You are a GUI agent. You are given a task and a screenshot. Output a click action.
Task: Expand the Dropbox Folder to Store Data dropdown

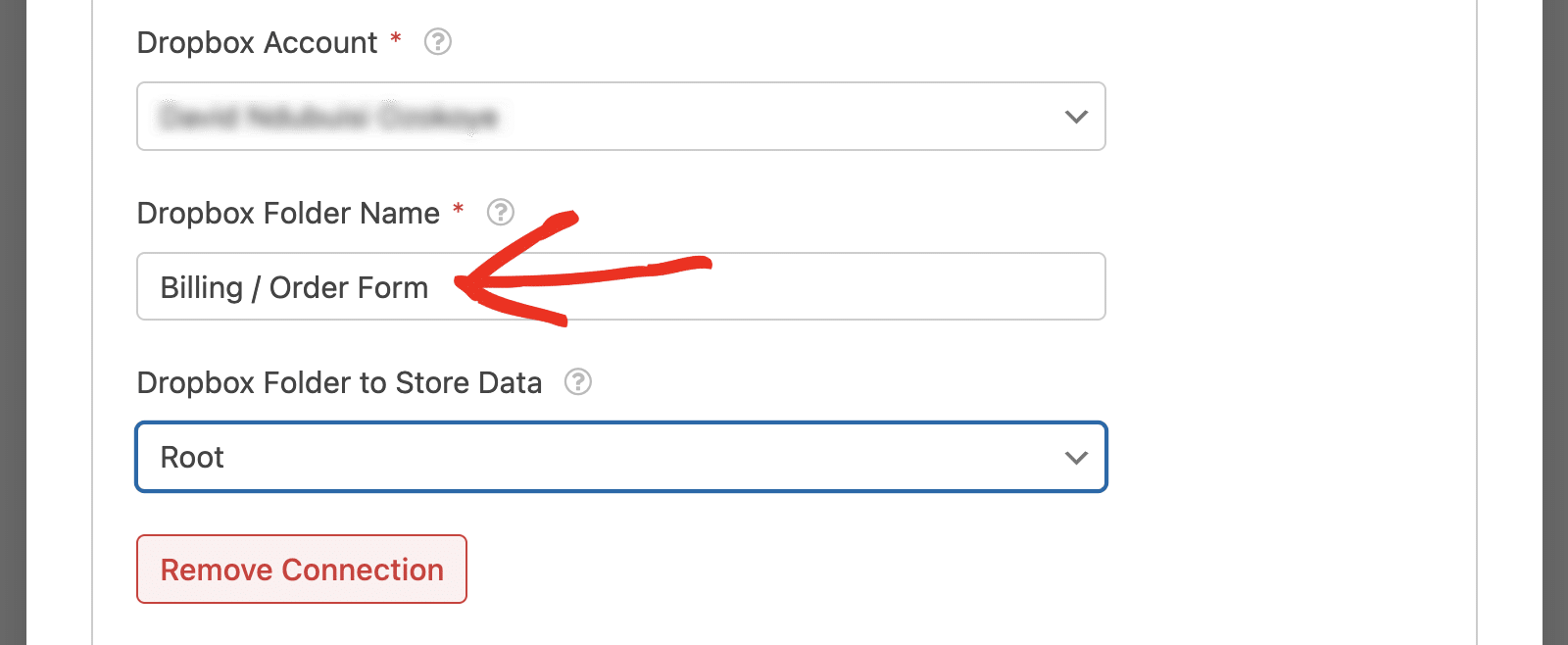pyautogui.click(x=621, y=458)
